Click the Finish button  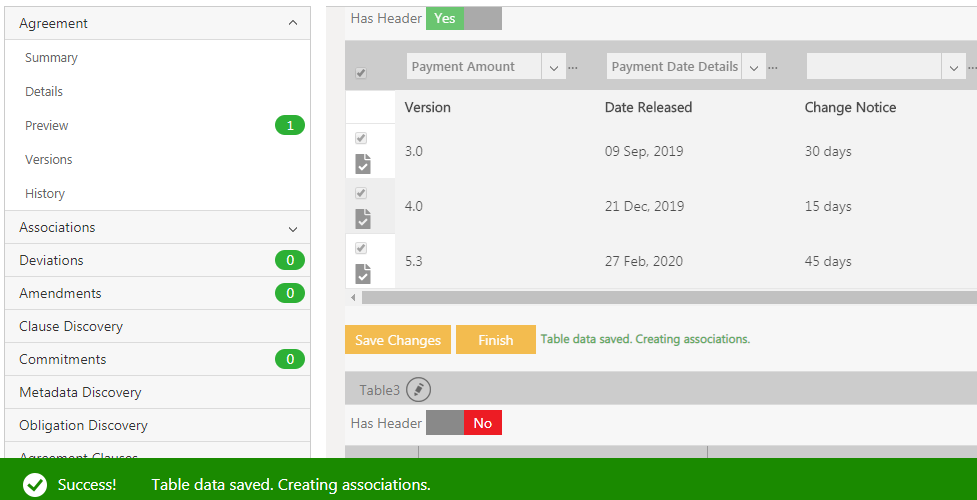495,340
